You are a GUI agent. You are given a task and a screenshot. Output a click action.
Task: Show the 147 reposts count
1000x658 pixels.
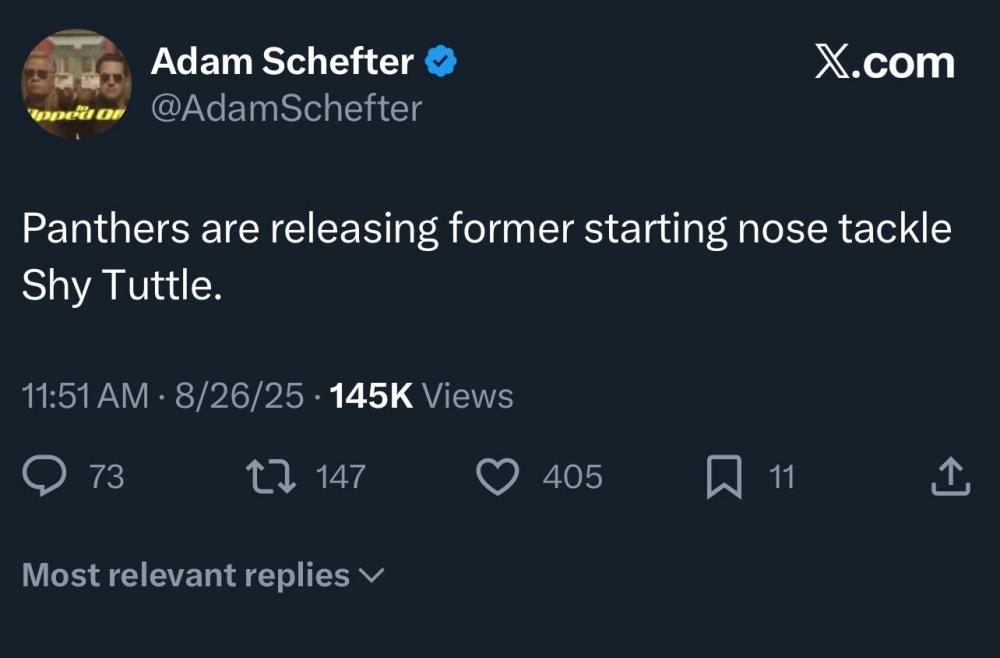340,477
